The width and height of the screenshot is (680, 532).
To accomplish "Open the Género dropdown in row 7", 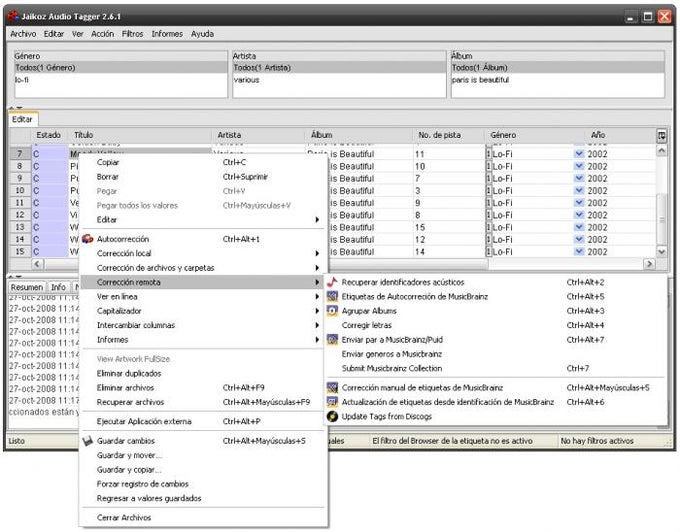I will click(579, 154).
